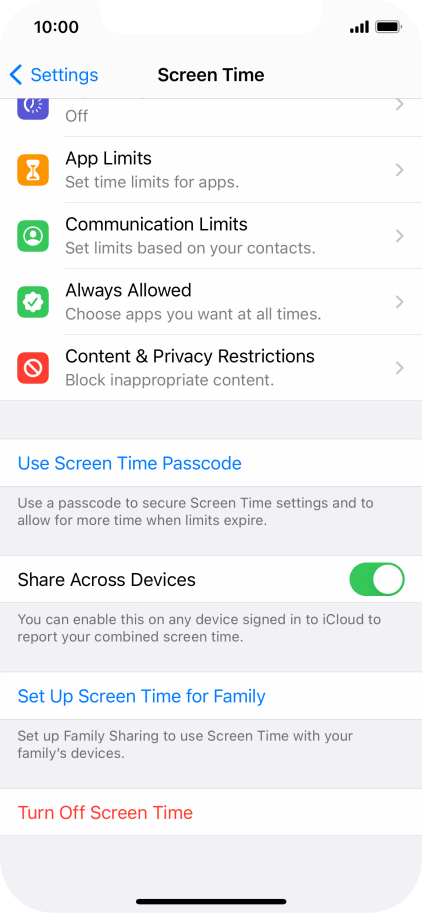
Task: Tap the purple Downtime icon at top
Action: pos(33,109)
